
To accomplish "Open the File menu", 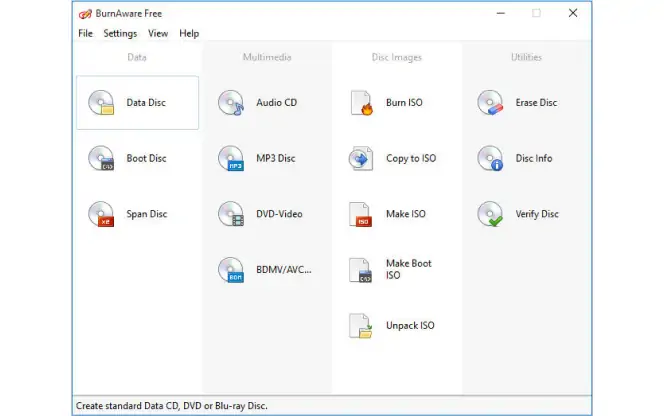I will (x=86, y=33).
